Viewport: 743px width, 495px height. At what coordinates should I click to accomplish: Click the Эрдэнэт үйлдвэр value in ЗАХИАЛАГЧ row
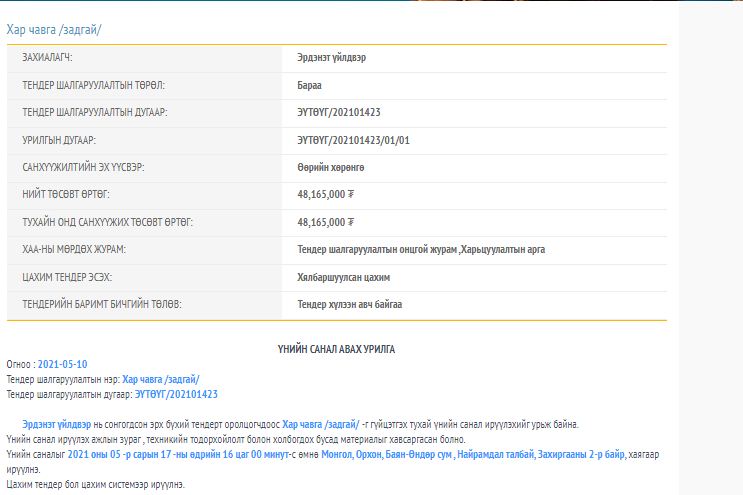coord(331,58)
